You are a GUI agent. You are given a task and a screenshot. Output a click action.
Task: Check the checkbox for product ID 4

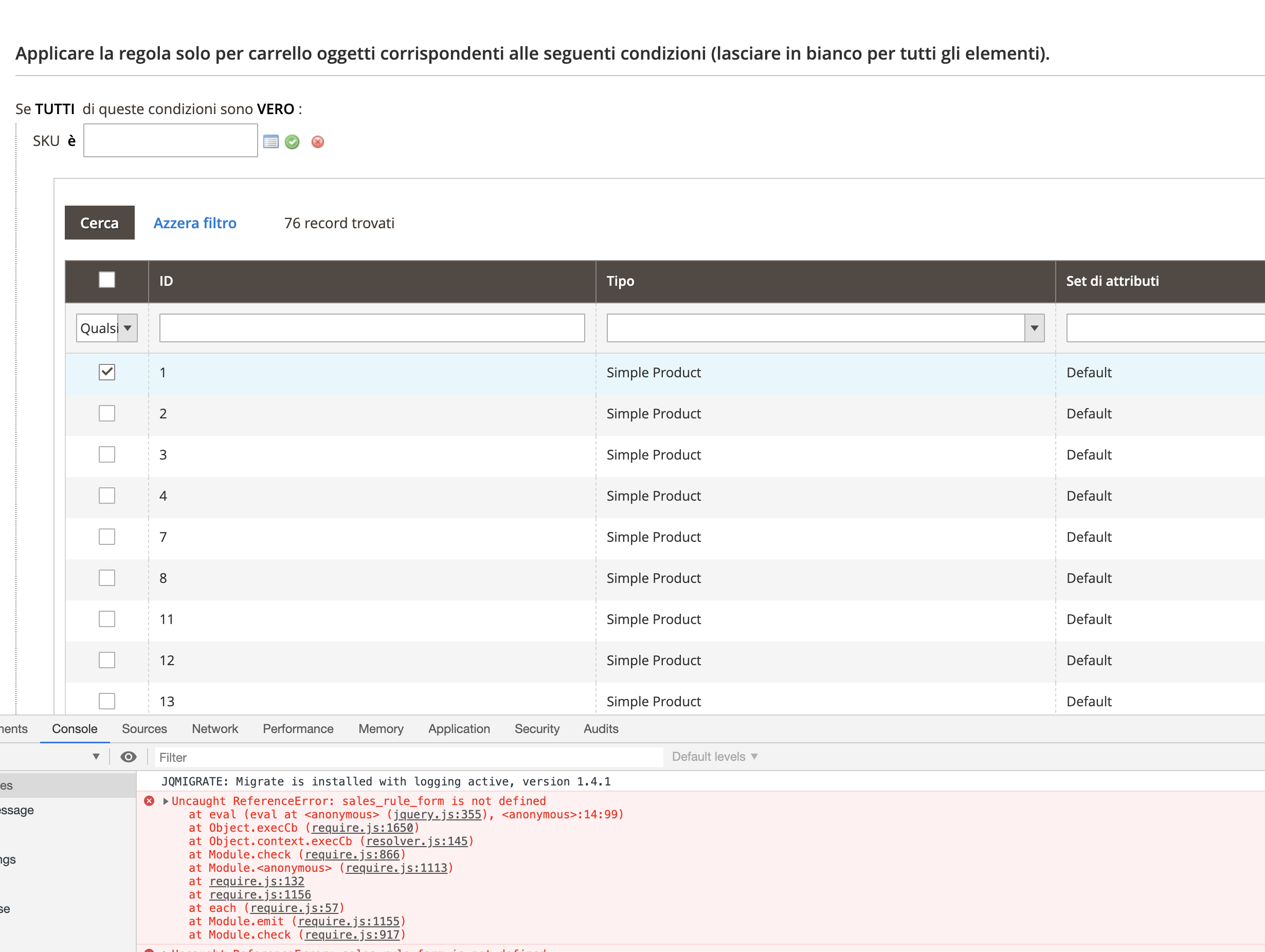pos(107,496)
